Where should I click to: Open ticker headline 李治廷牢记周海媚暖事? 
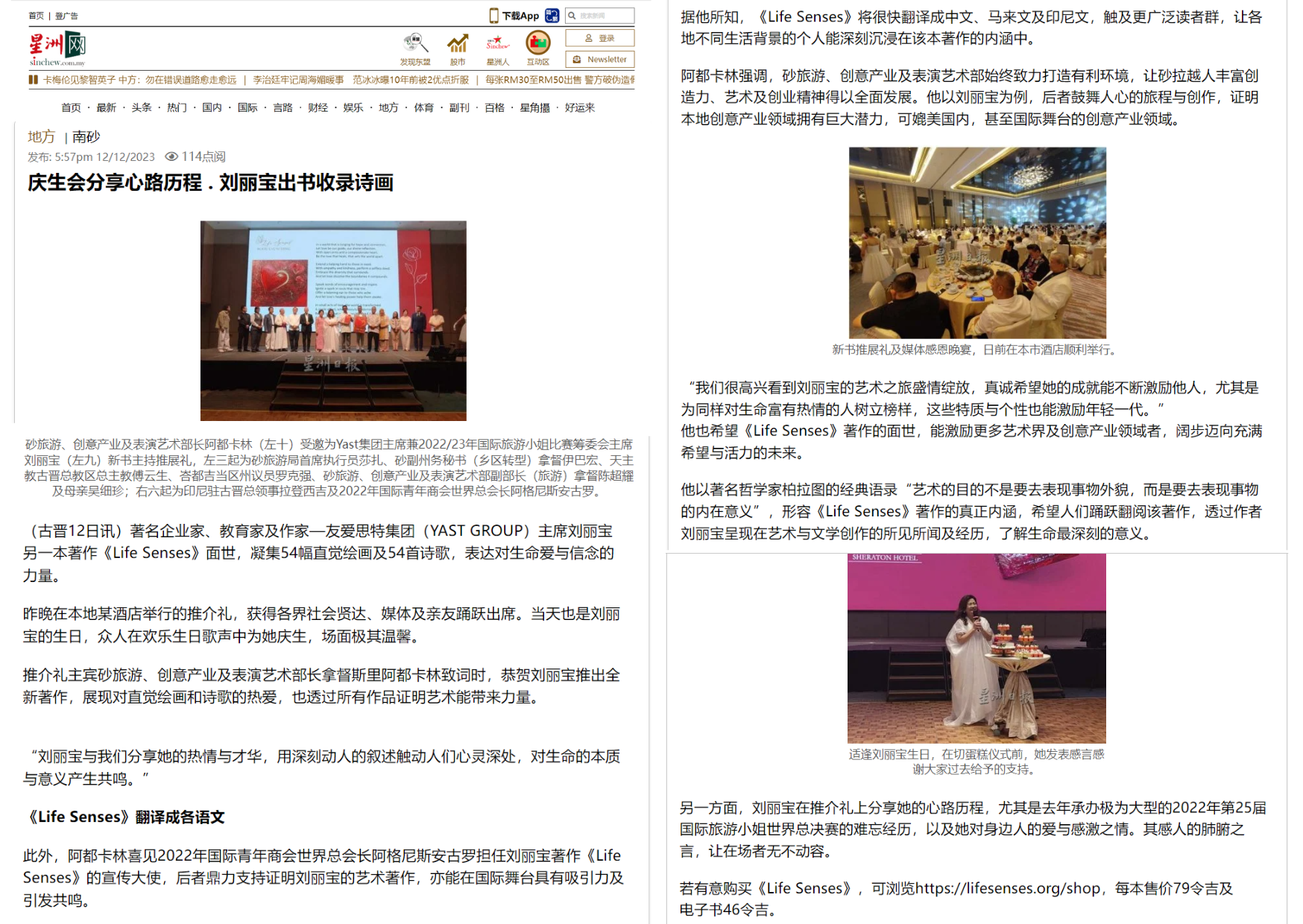coord(298,80)
